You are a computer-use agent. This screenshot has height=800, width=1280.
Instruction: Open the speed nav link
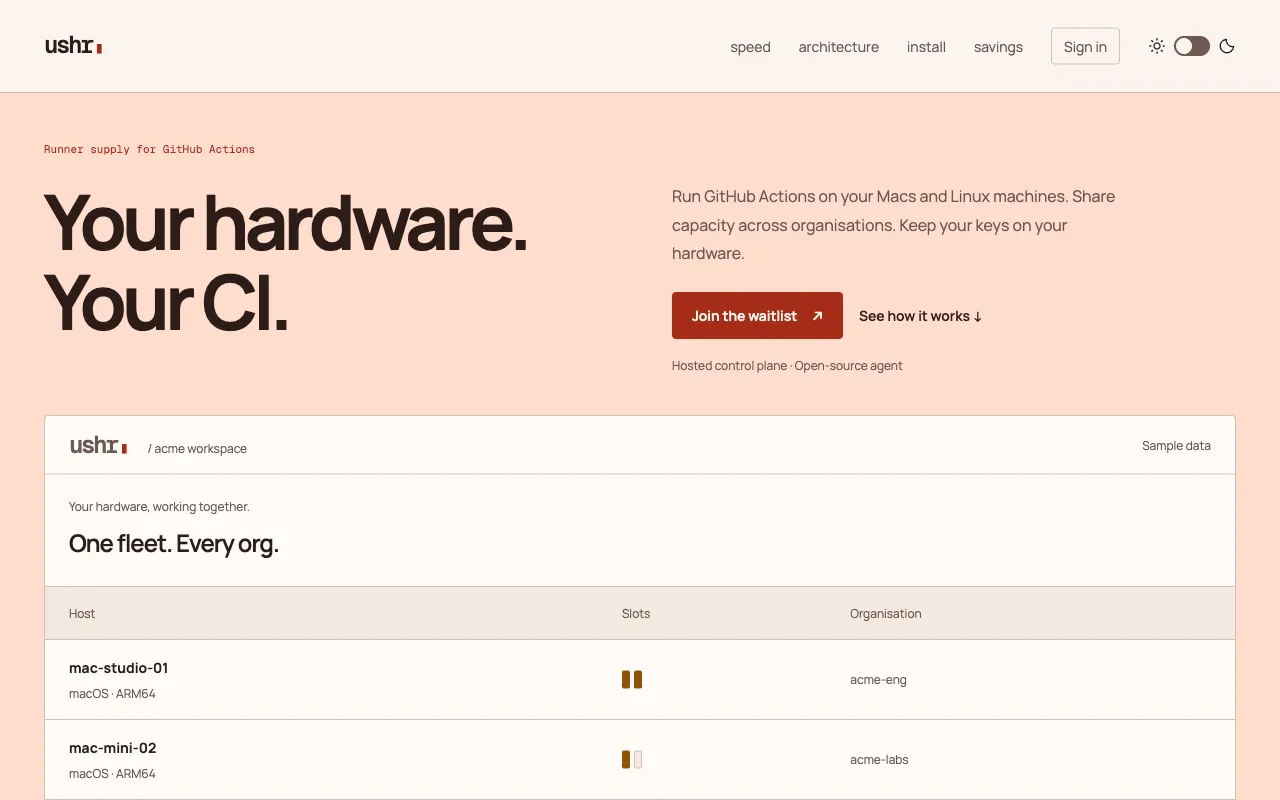pyautogui.click(x=750, y=47)
